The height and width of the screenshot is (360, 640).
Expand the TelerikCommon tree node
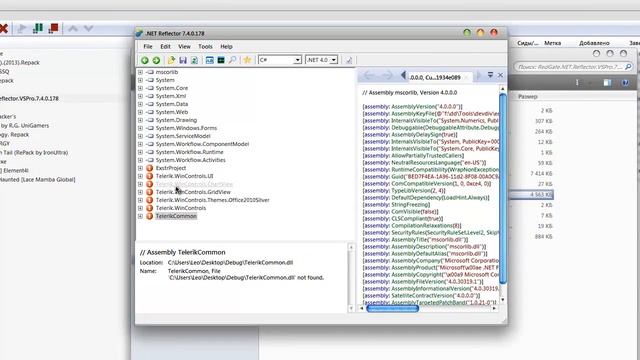point(140,216)
